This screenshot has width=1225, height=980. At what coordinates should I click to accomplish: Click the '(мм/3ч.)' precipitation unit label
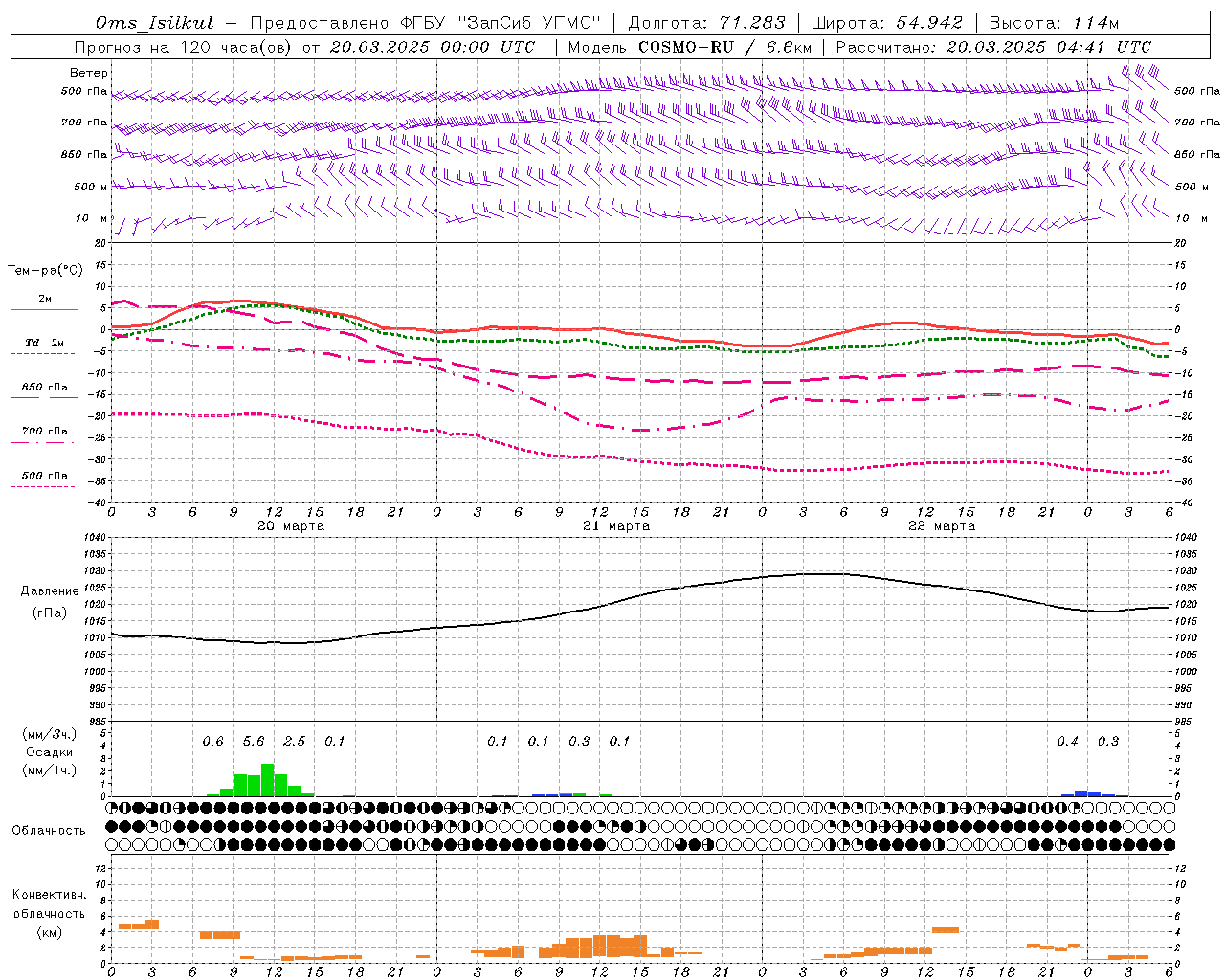(50, 735)
